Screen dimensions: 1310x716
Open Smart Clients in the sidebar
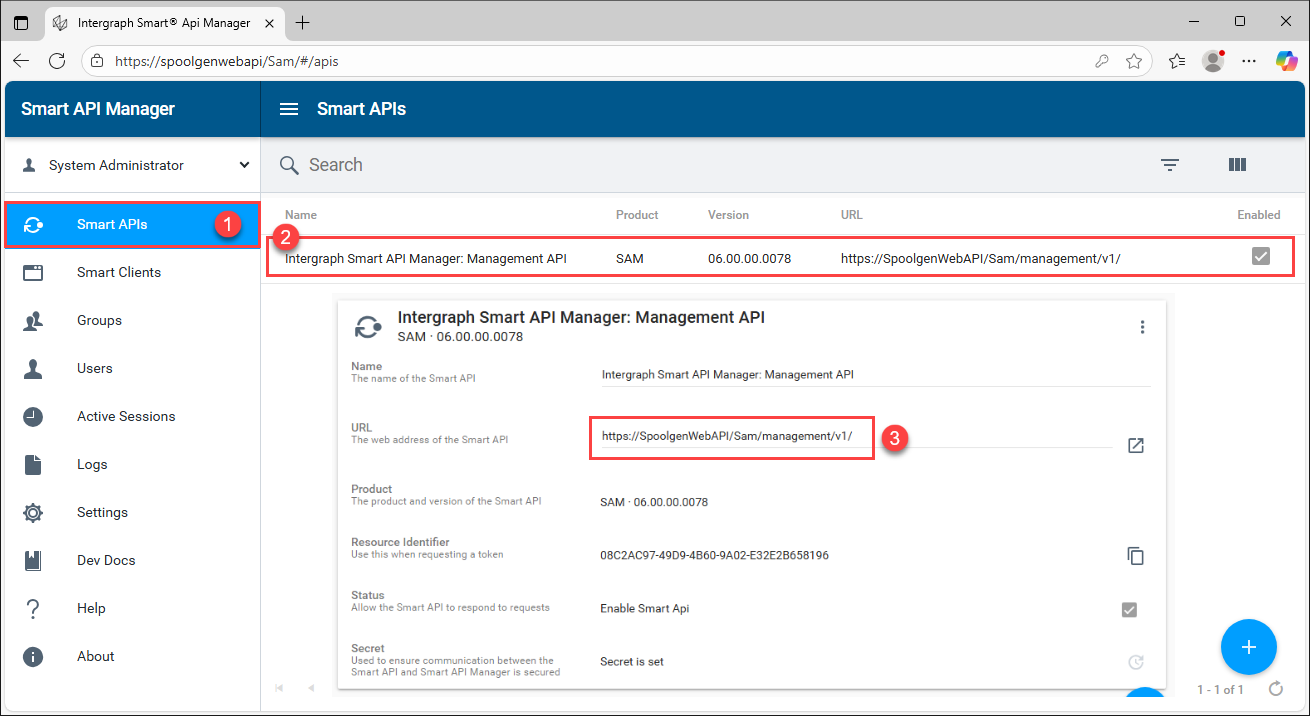click(x=118, y=272)
